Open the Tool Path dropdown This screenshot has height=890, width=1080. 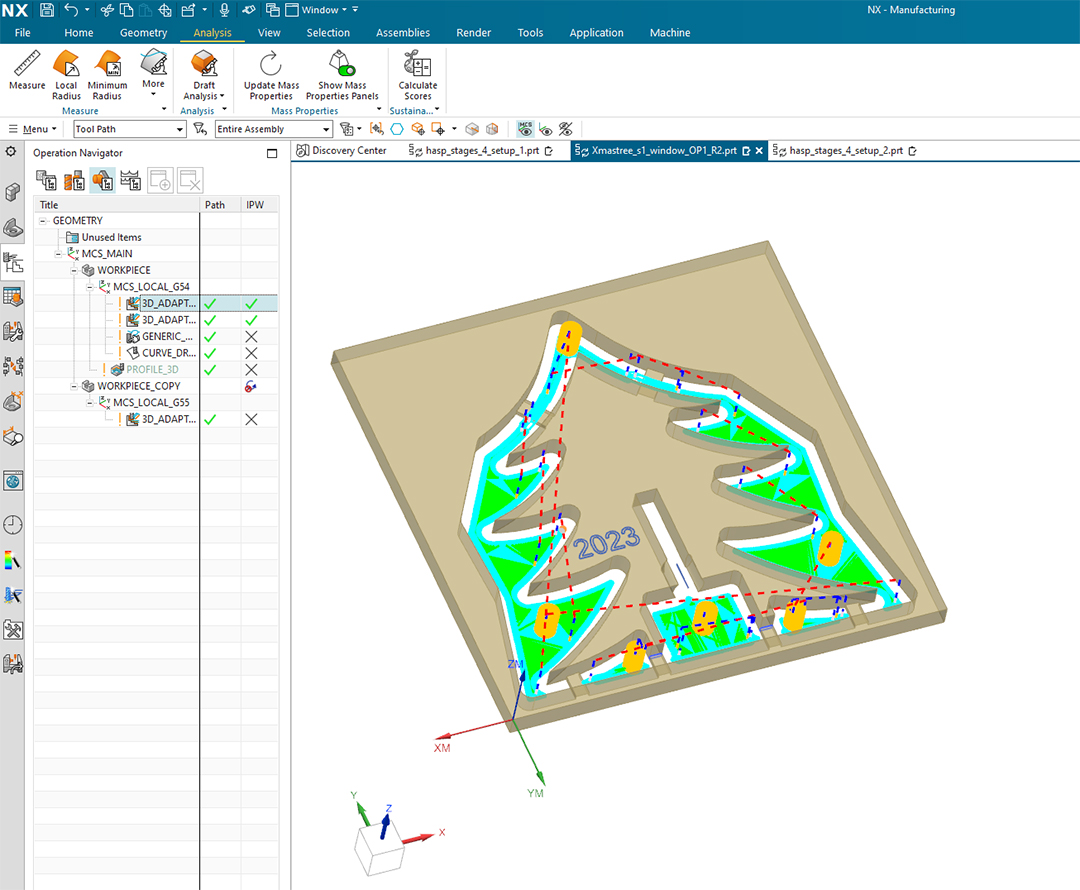tap(182, 129)
